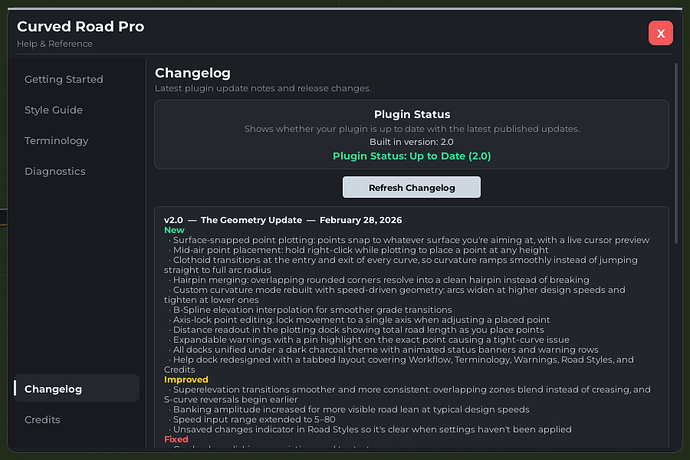
Task: Open the Credits page
Action: click(43, 419)
